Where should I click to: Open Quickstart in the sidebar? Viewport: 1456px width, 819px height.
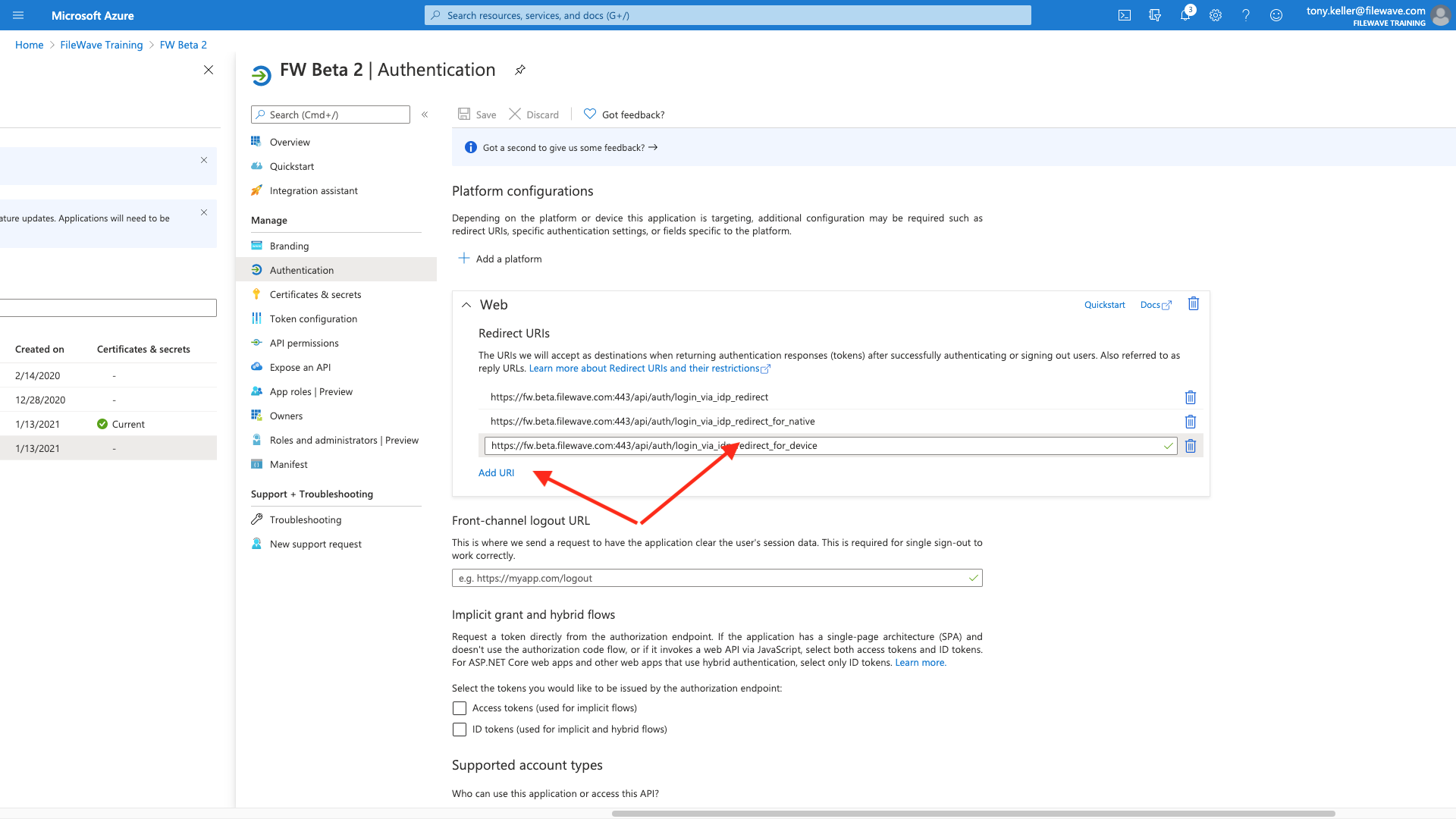292,166
